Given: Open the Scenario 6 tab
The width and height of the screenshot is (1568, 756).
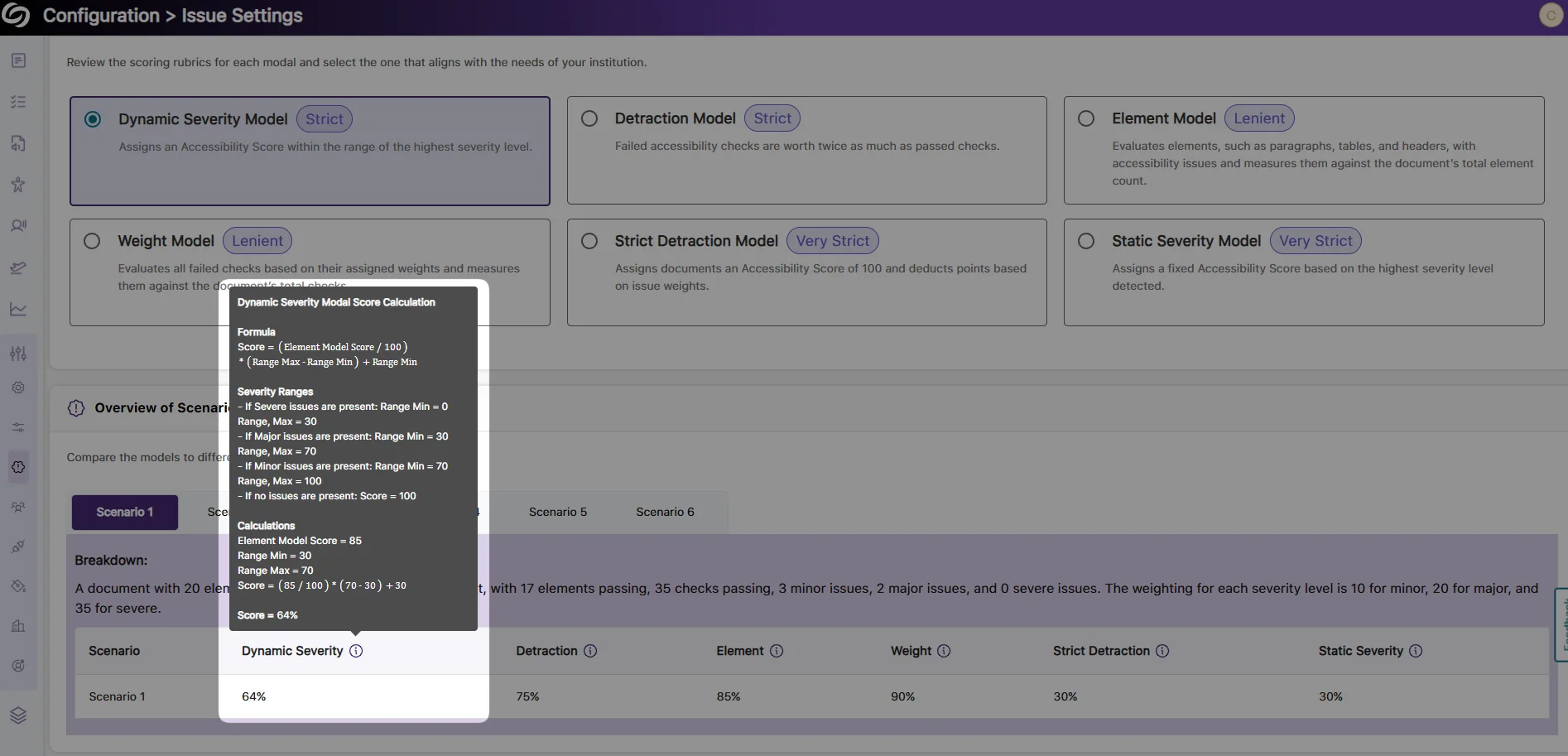Looking at the screenshot, I should tap(665, 512).
